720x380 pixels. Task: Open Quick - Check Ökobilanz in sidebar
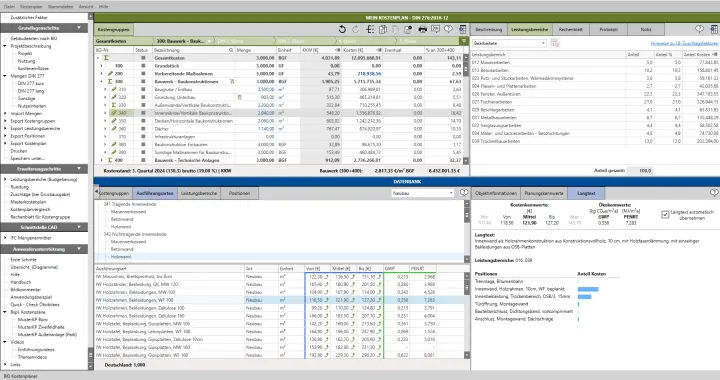[35, 304]
